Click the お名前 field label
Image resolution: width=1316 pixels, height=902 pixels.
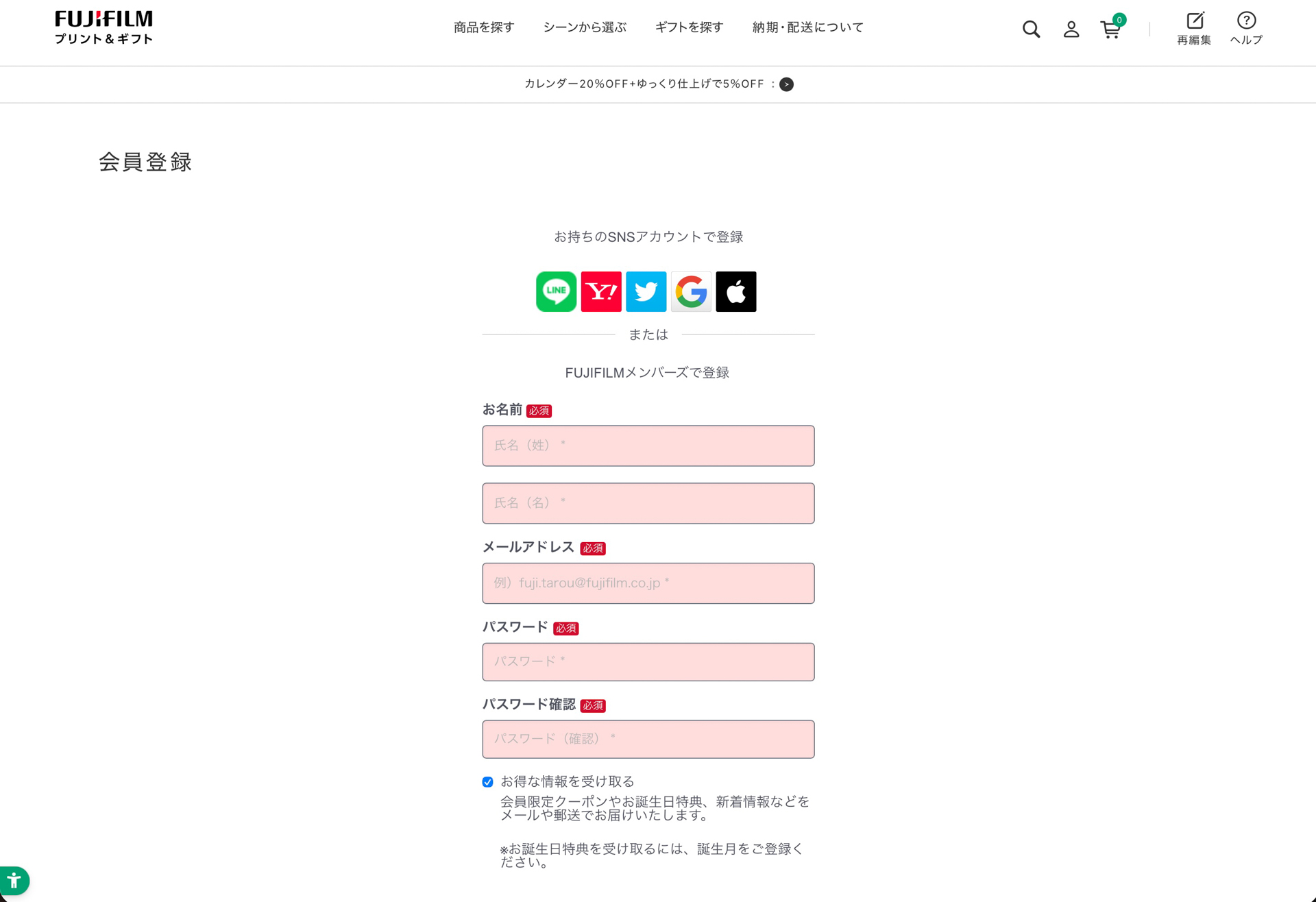pyautogui.click(x=502, y=410)
